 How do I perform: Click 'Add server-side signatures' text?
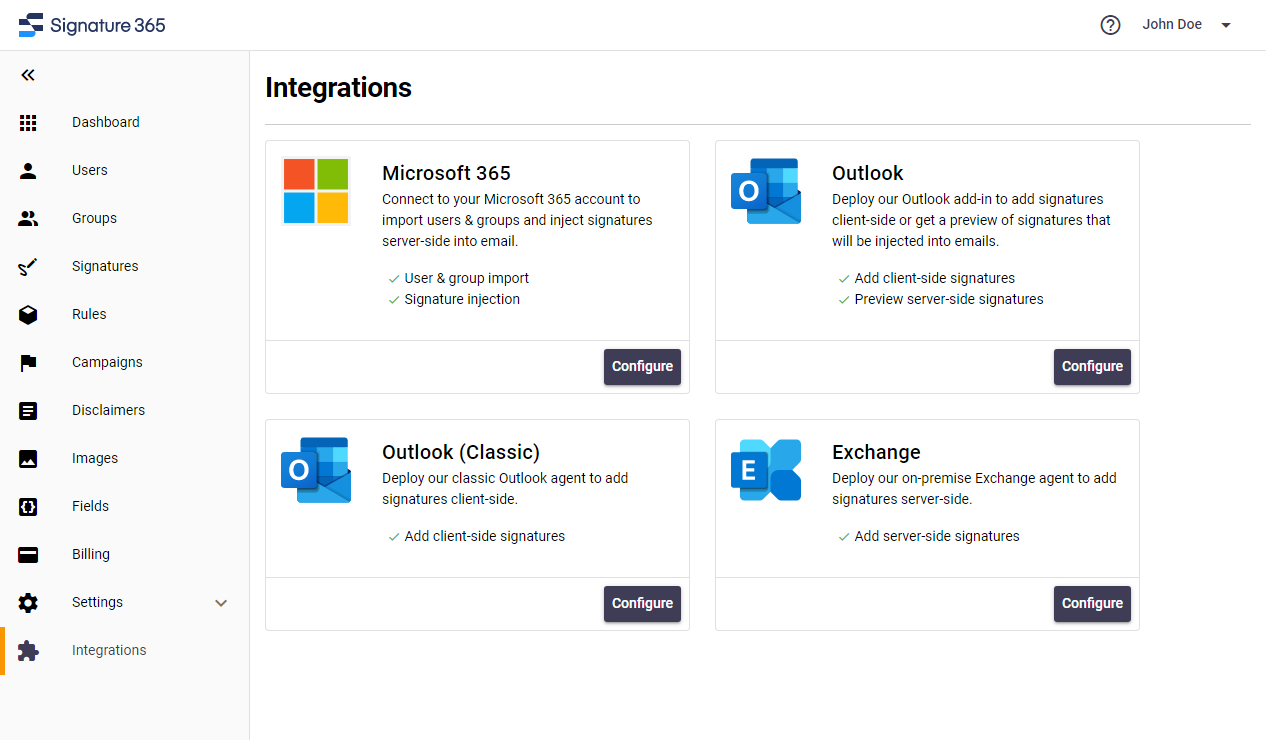pos(937,536)
